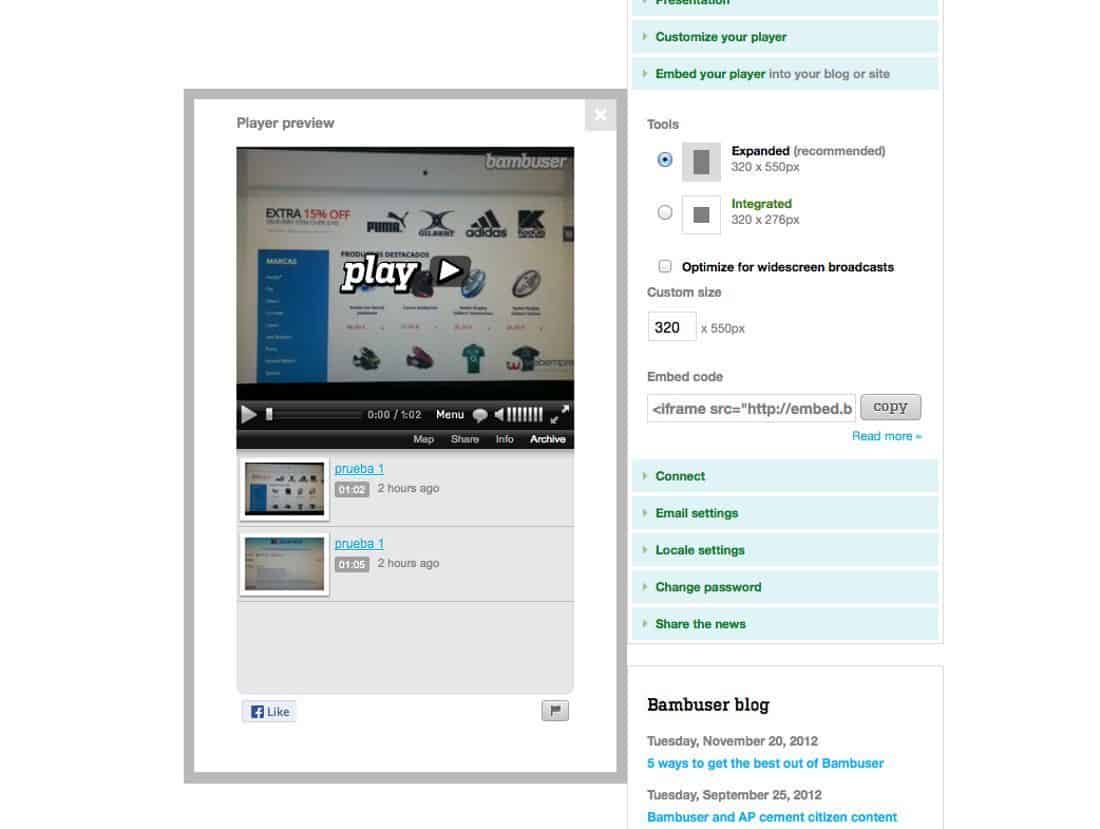
Task: Expand the Email settings section
Action: tap(785, 513)
